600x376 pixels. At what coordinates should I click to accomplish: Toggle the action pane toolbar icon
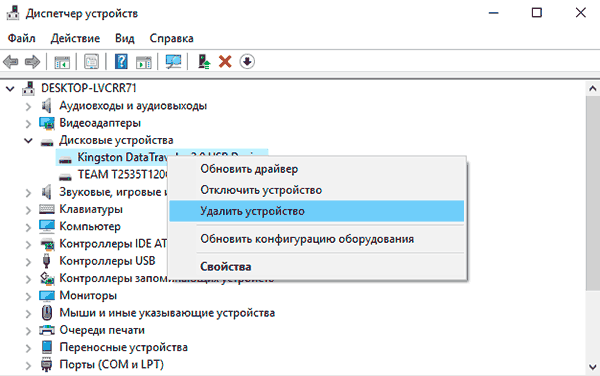[x=144, y=62]
